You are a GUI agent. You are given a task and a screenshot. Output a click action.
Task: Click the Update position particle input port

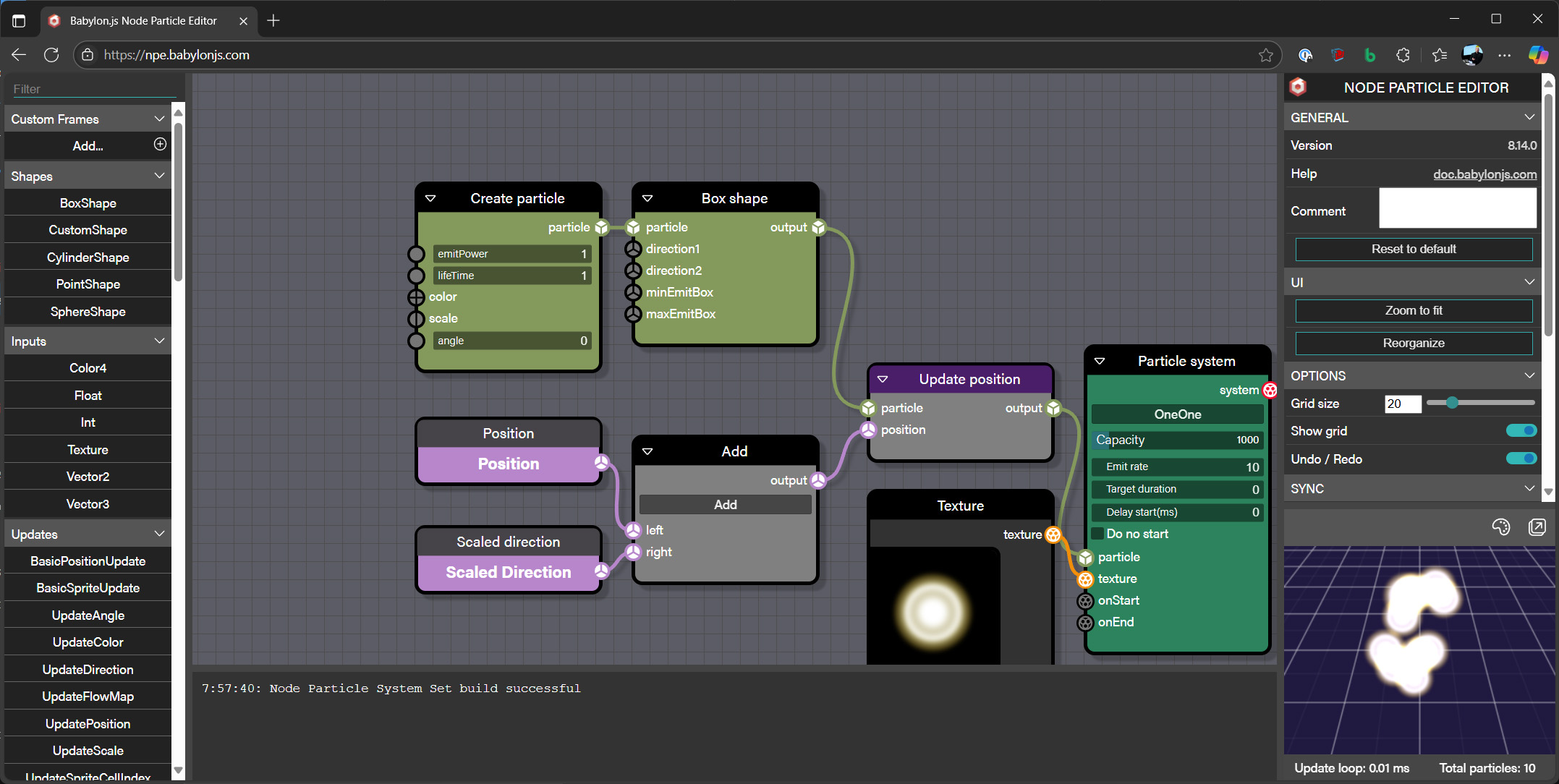tap(868, 408)
